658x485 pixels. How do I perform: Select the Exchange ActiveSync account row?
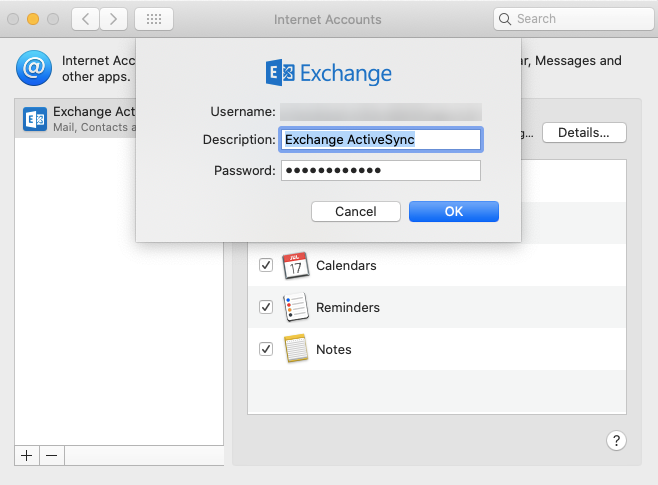pos(76,119)
